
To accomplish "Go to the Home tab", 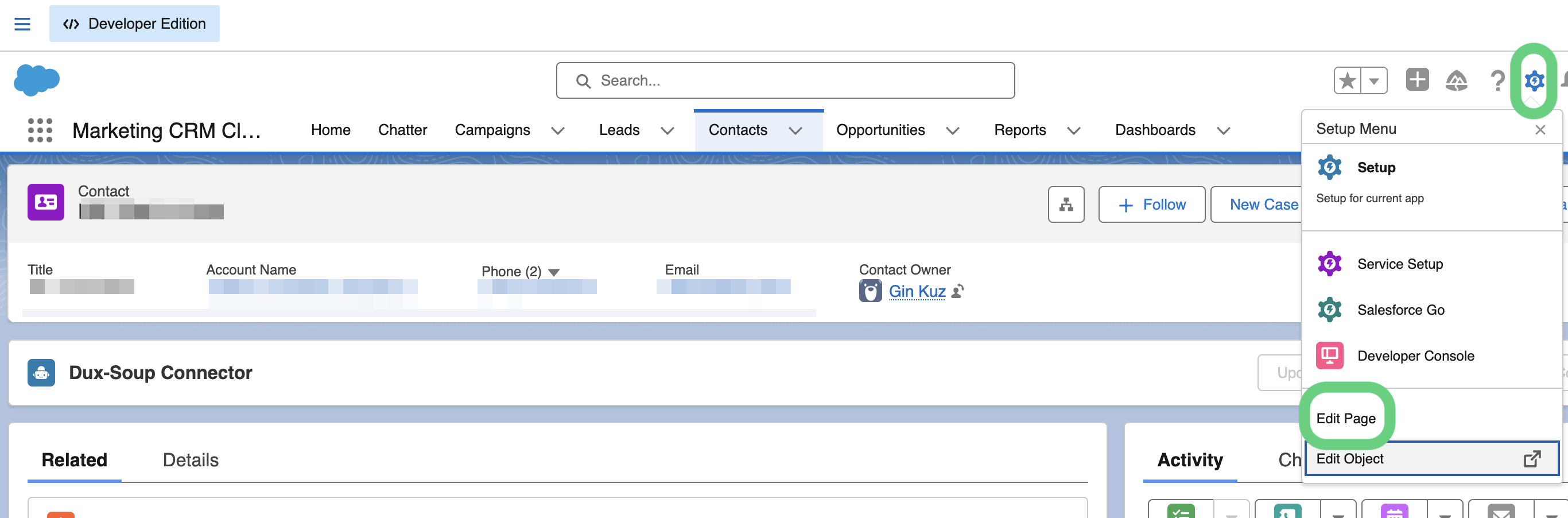I will click(x=331, y=130).
